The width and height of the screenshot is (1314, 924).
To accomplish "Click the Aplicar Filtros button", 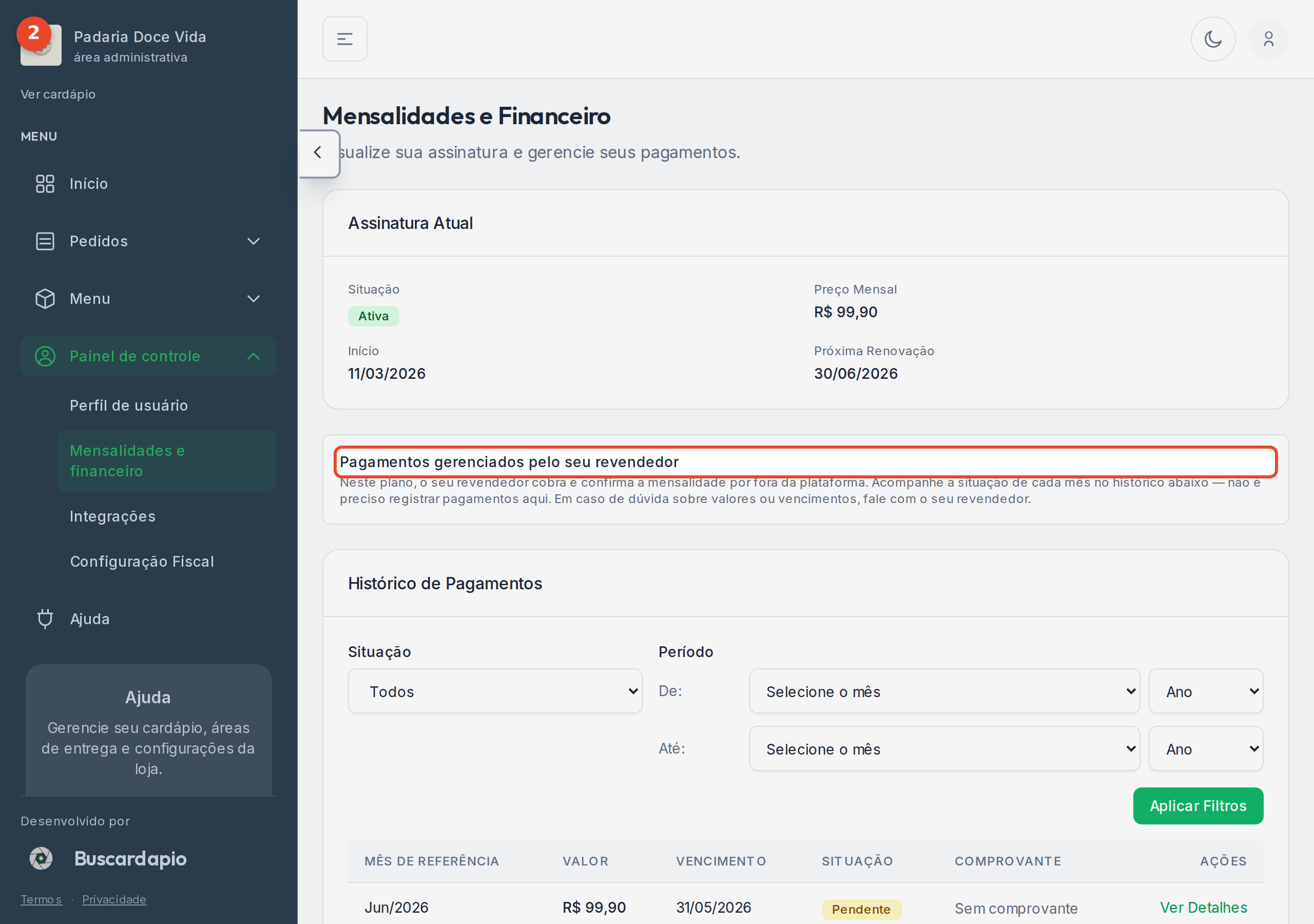I will click(1198, 805).
